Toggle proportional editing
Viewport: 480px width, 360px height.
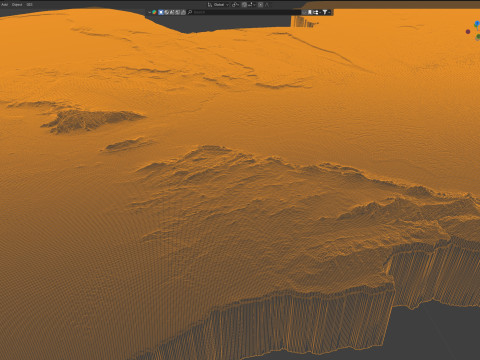[260, 5]
